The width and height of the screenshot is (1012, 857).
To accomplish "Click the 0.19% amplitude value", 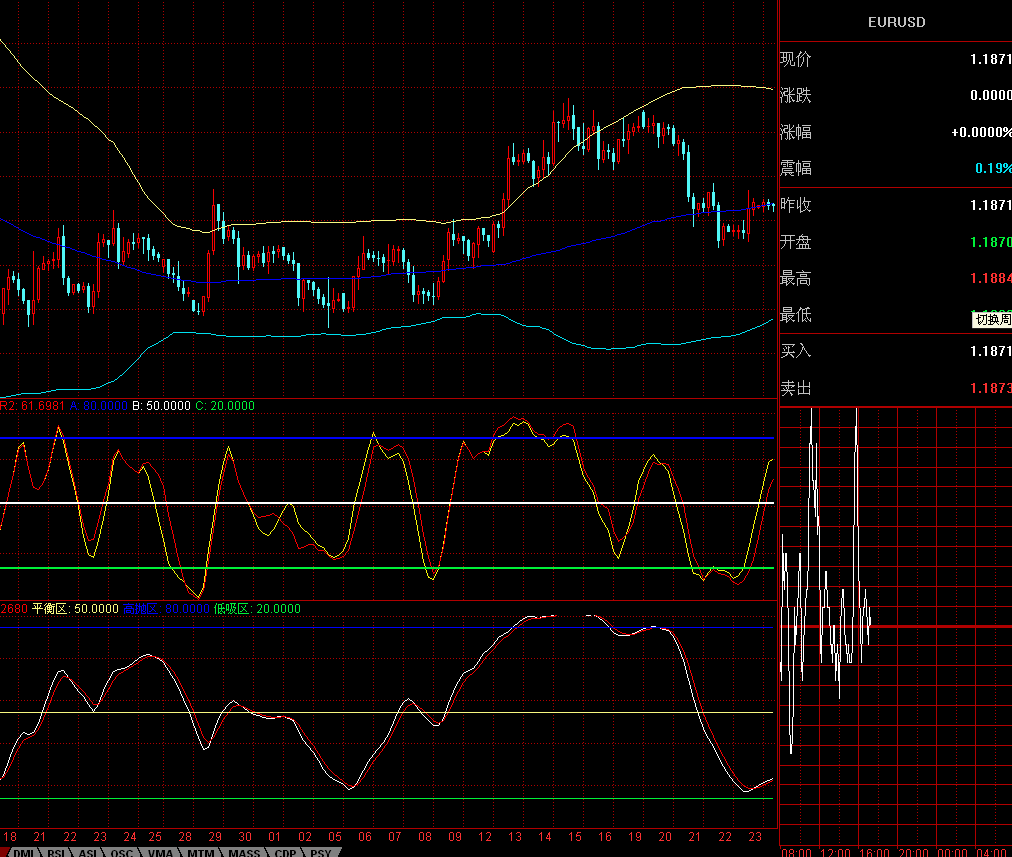I will coord(993,168).
